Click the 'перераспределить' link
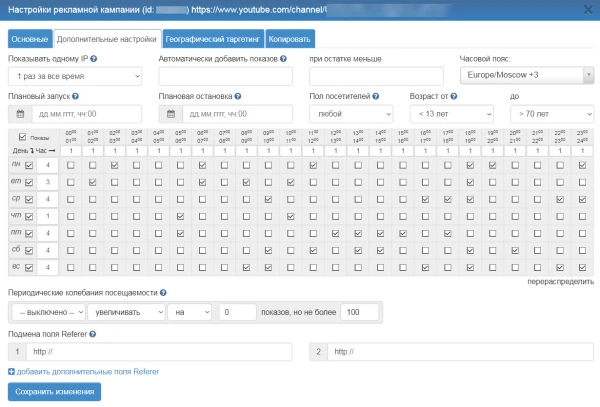The width and height of the screenshot is (600, 407). [x=559, y=284]
